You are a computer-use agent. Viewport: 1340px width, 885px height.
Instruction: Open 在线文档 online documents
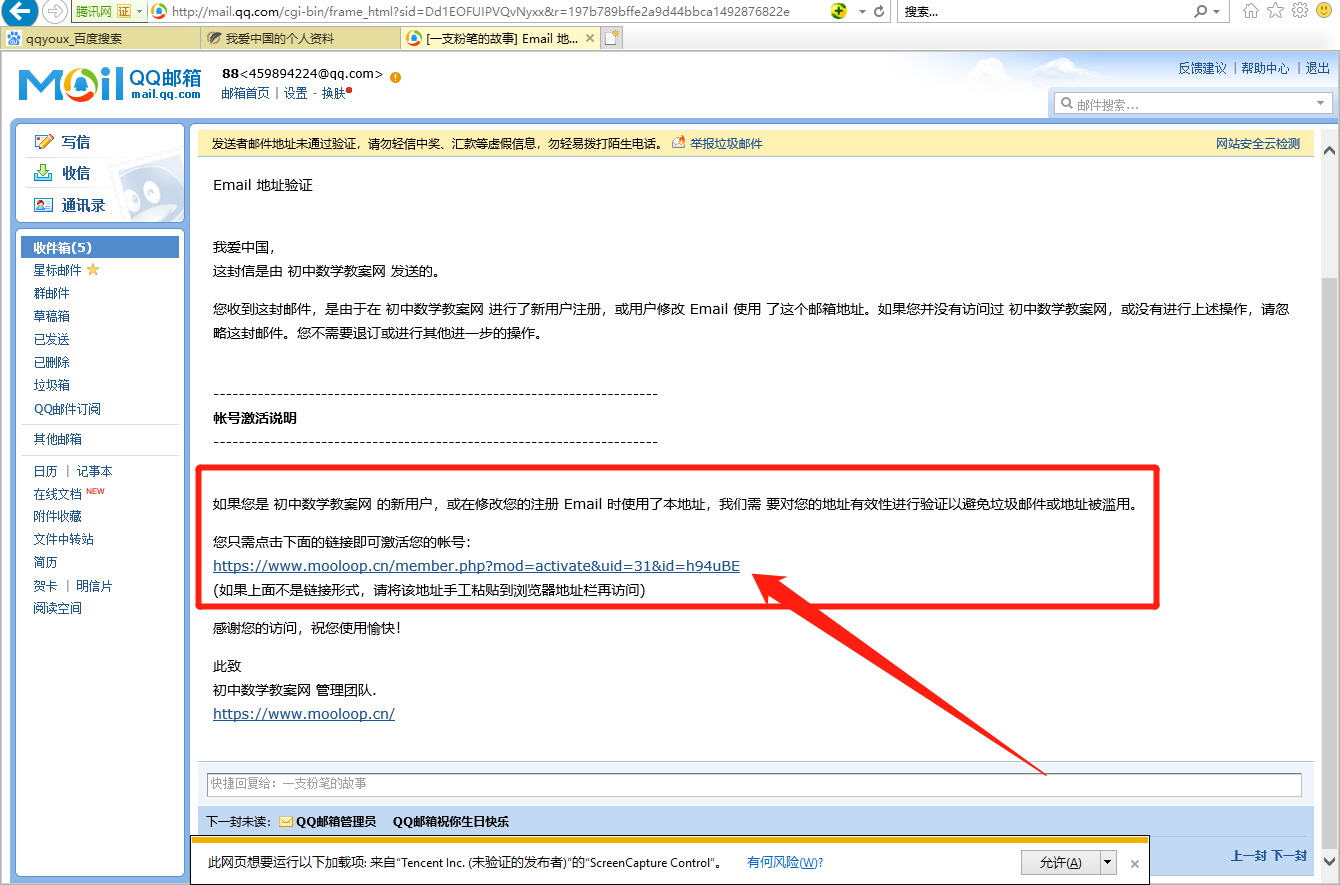(58, 494)
